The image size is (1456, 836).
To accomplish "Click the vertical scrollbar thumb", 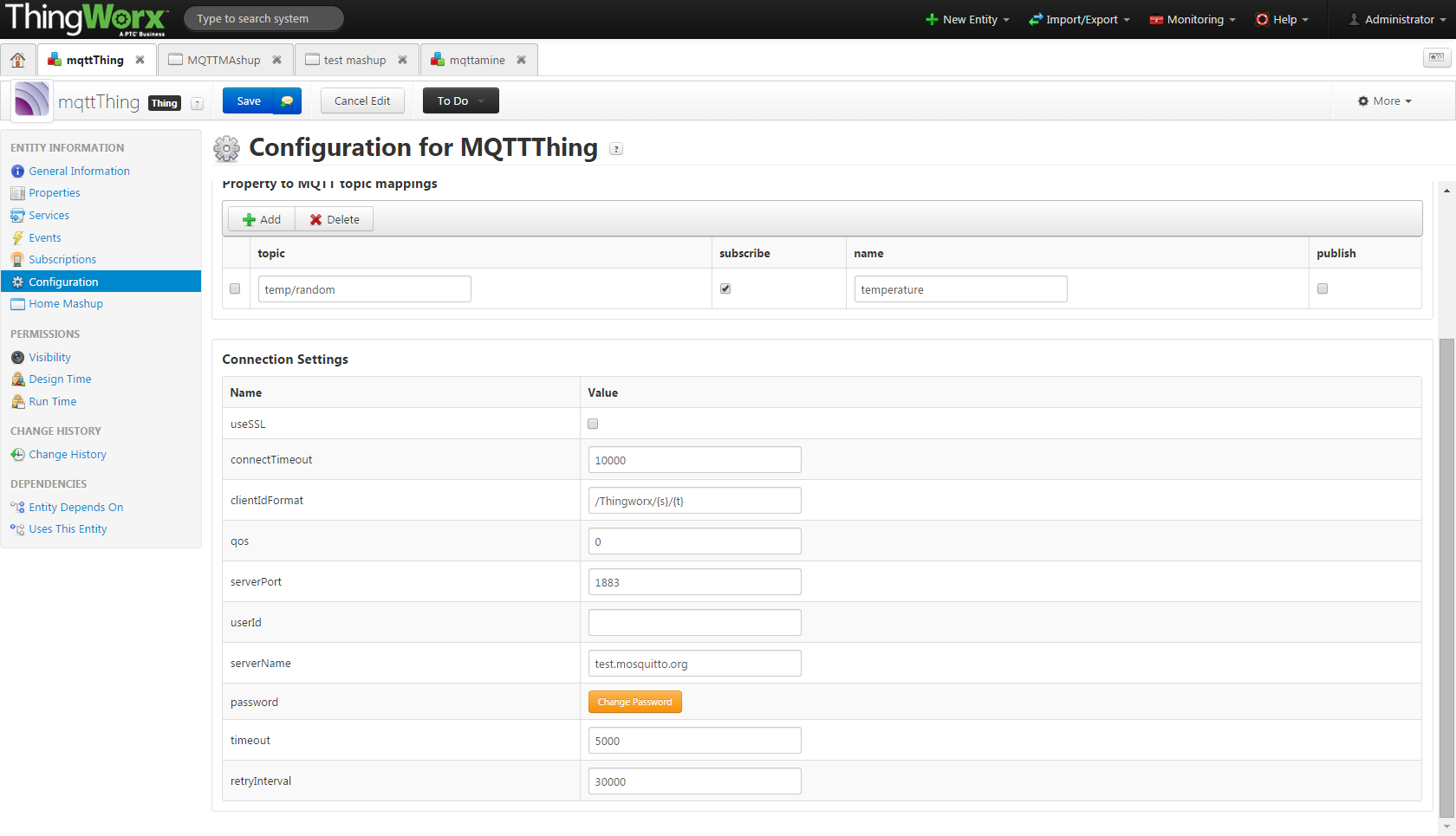I will pyautogui.click(x=1446, y=577).
